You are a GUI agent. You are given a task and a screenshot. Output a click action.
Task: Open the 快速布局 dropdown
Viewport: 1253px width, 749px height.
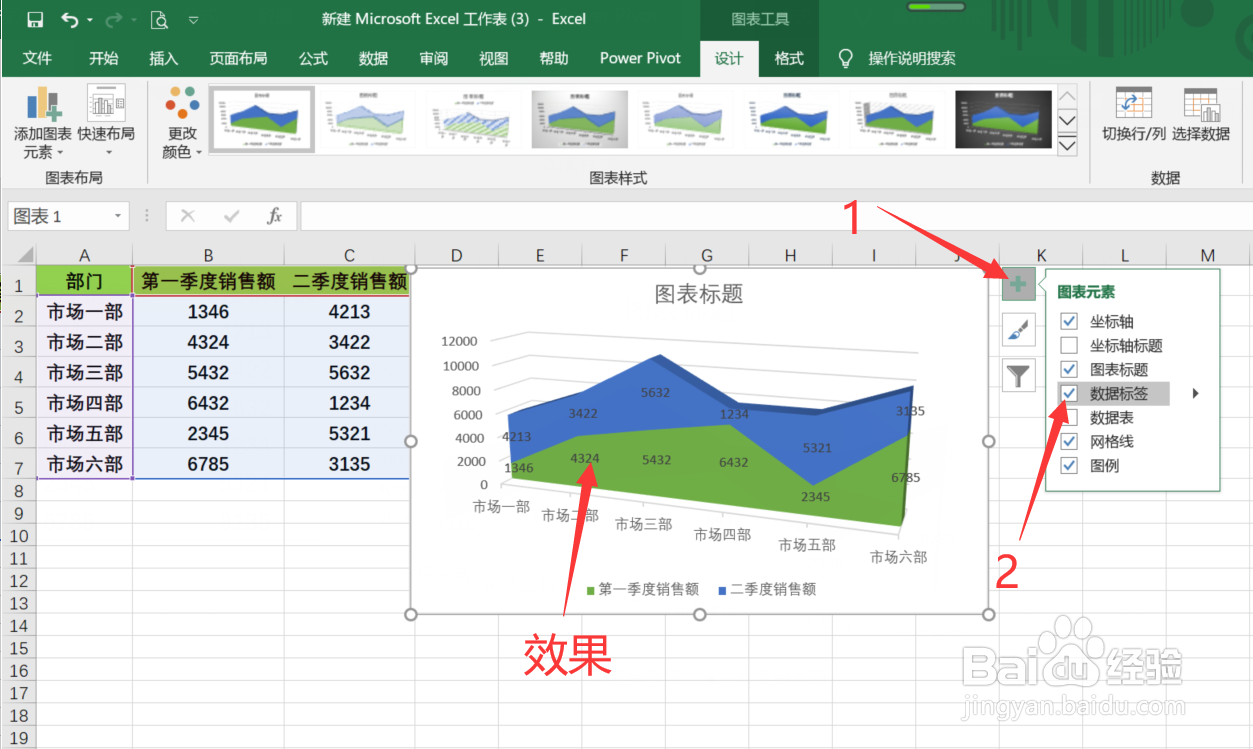click(x=106, y=120)
